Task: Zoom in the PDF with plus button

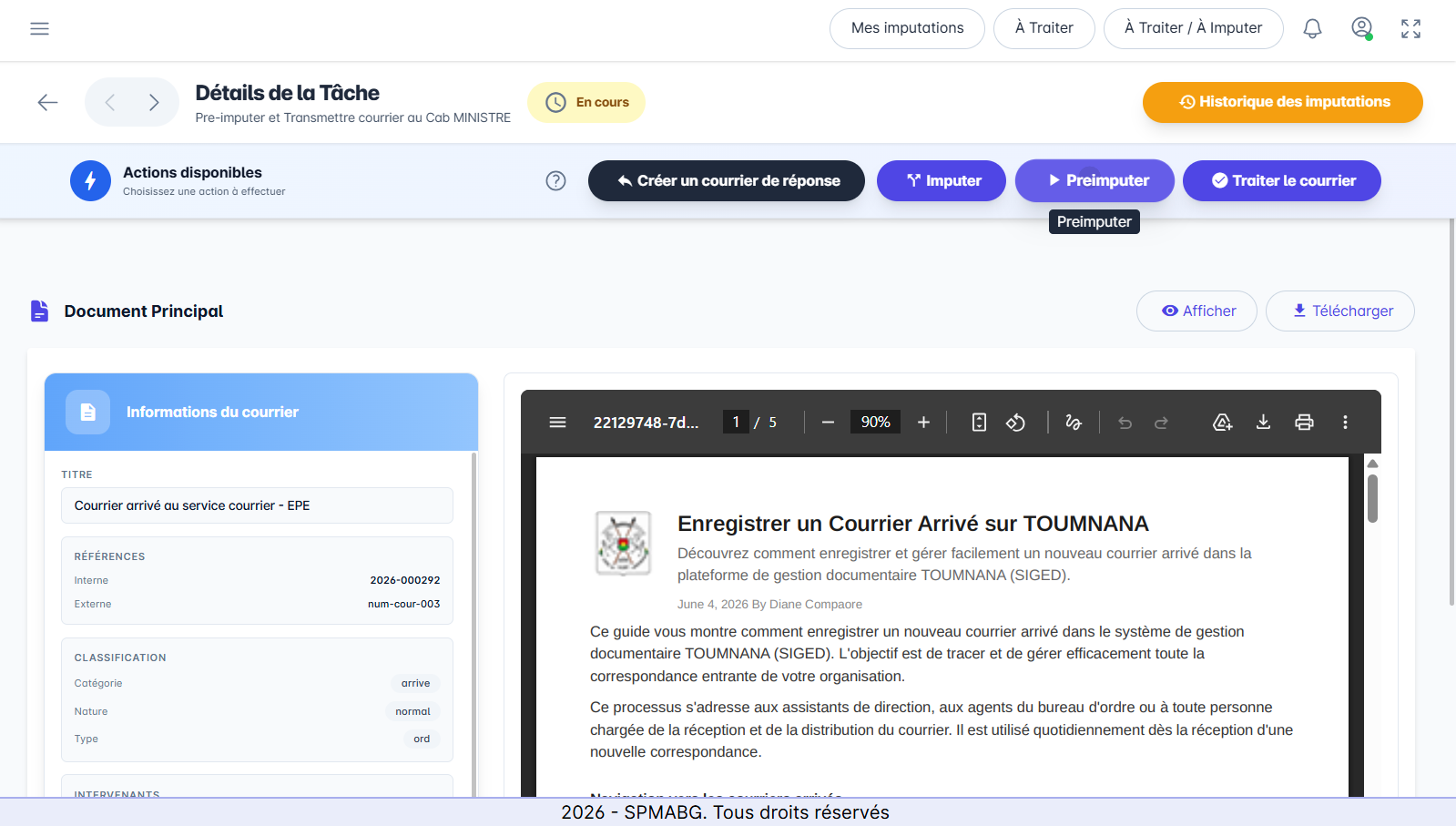Action: click(x=923, y=422)
